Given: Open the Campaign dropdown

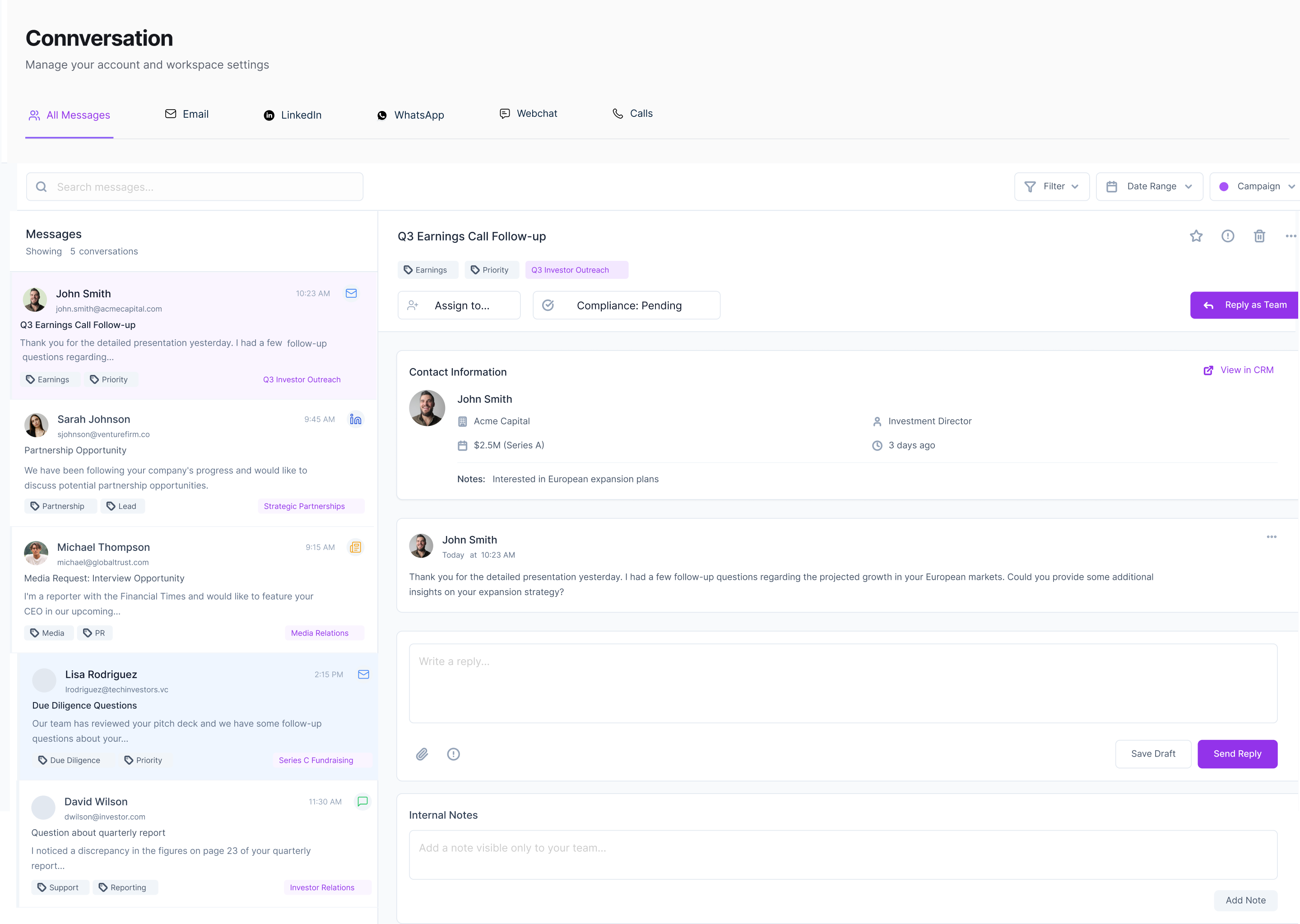Looking at the screenshot, I should (1258, 186).
